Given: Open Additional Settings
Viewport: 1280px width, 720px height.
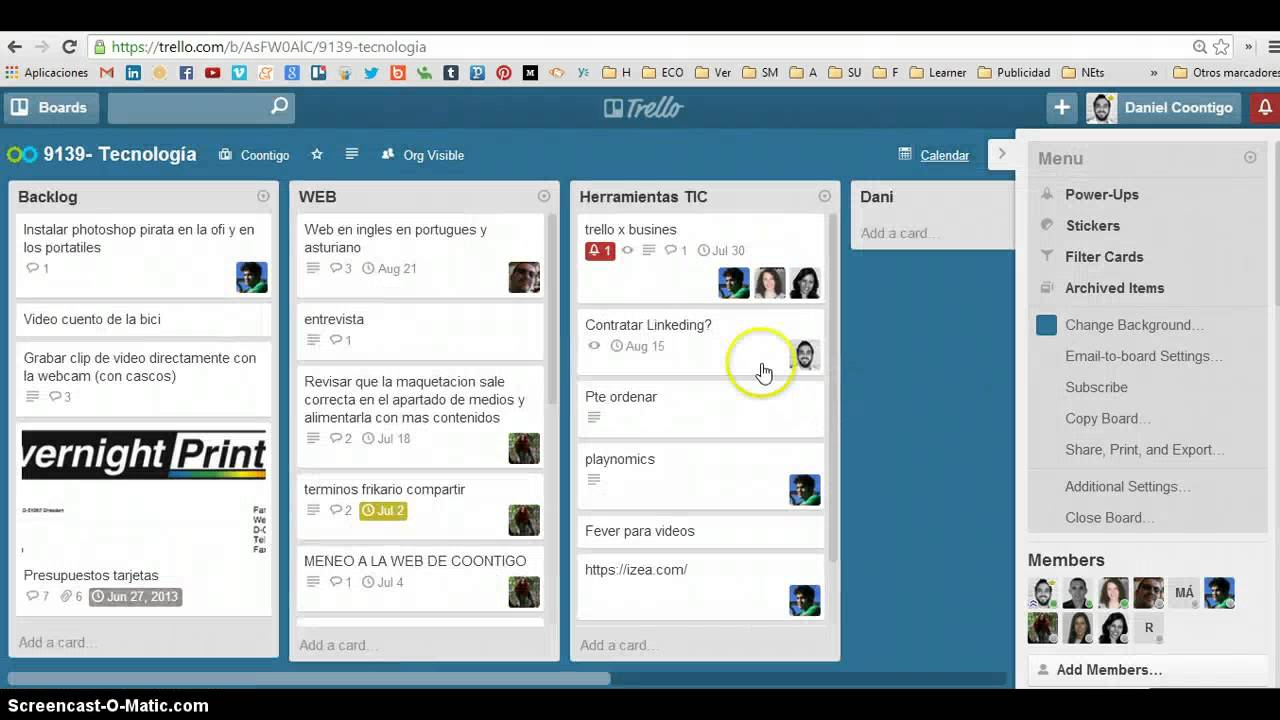Looking at the screenshot, I should coord(1127,486).
